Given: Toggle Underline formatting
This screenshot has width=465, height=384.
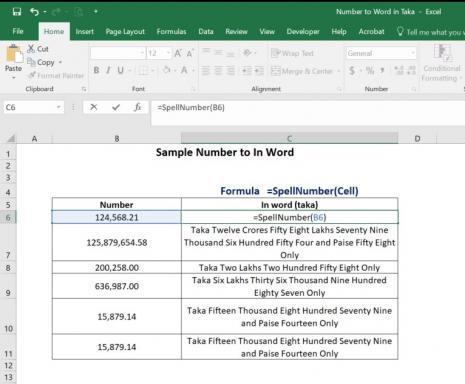Looking at the screenshot, I should 120,70.
